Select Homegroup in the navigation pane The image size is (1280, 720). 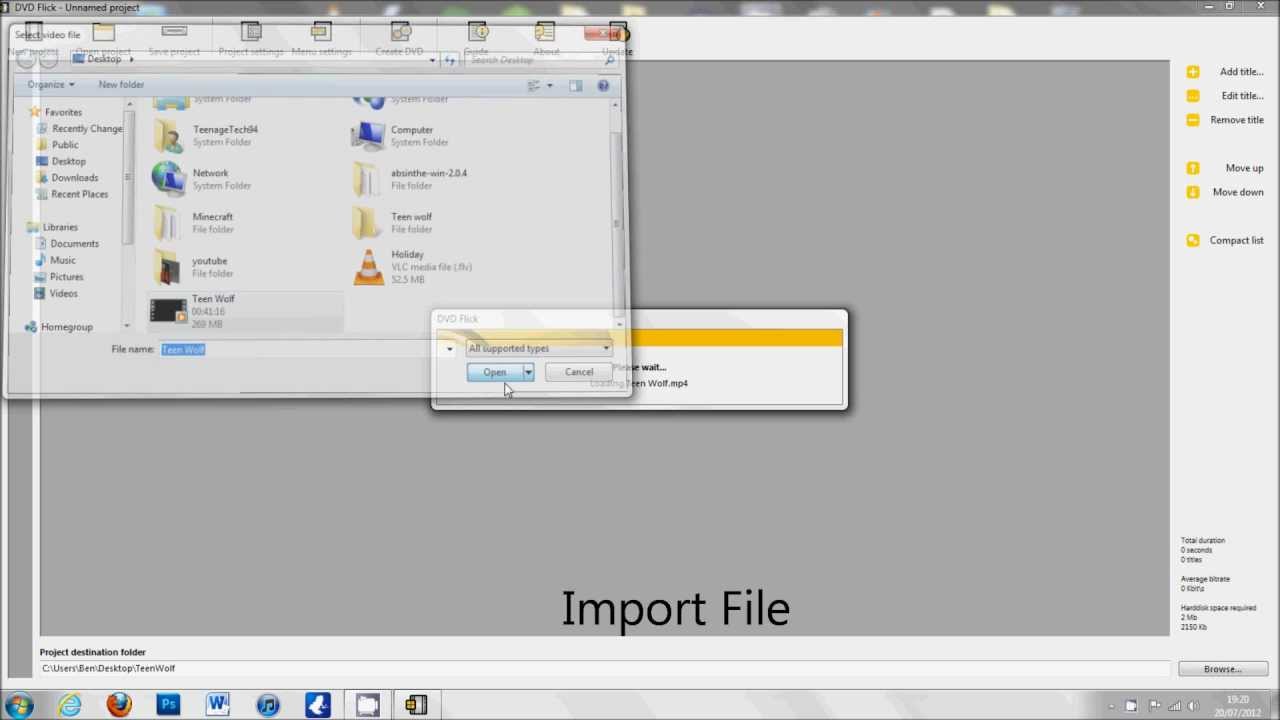(66, 327)
